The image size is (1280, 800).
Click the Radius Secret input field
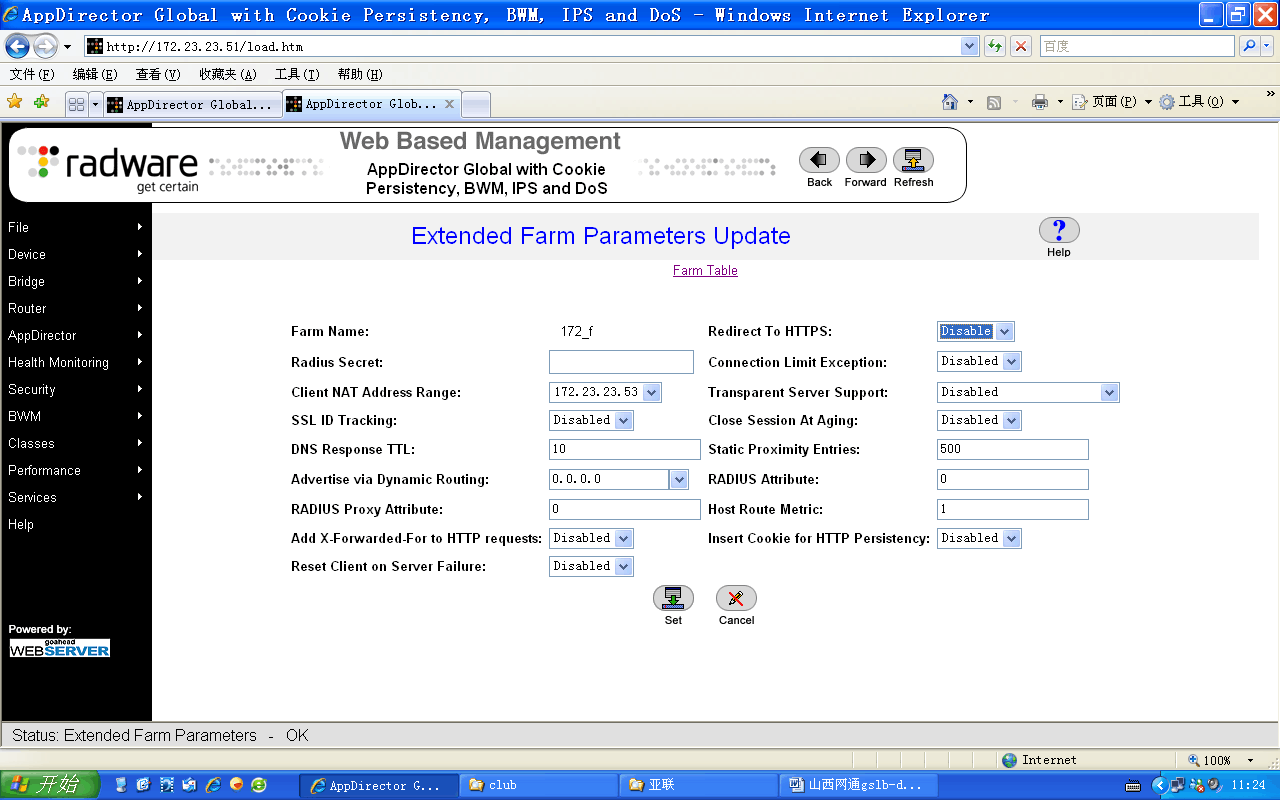621,362
